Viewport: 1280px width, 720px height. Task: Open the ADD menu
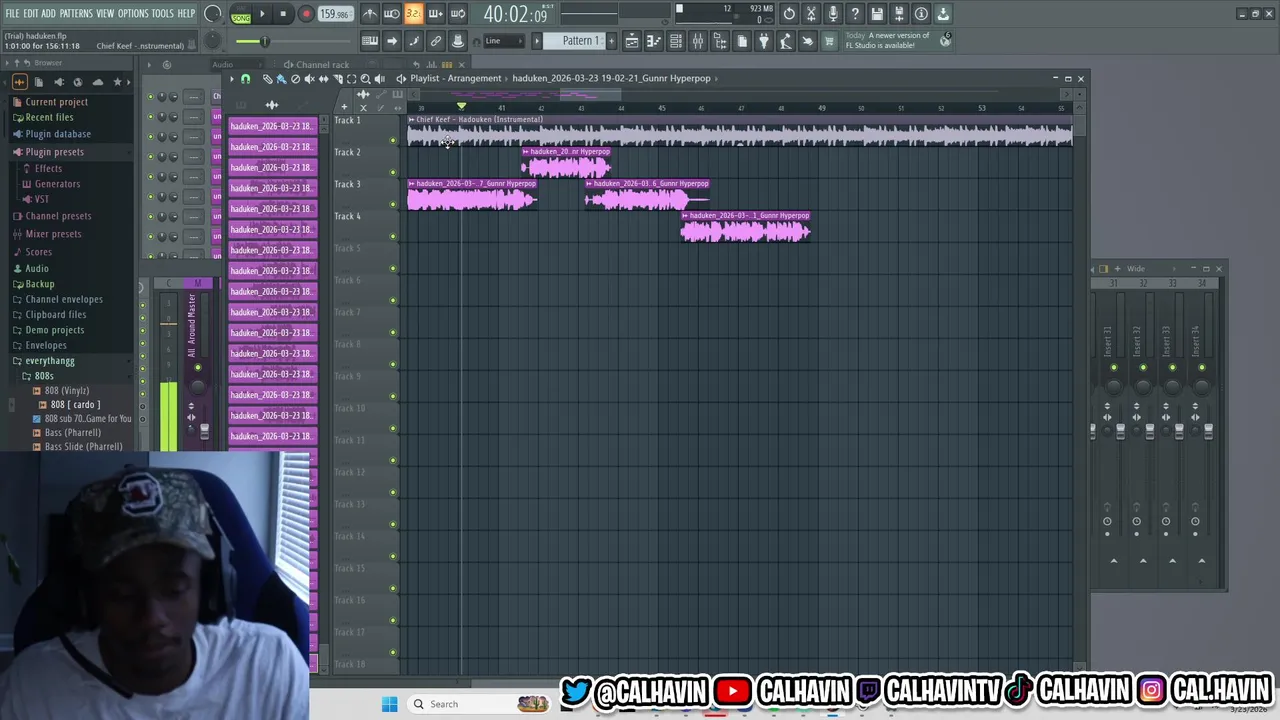(x=48, y=13)
